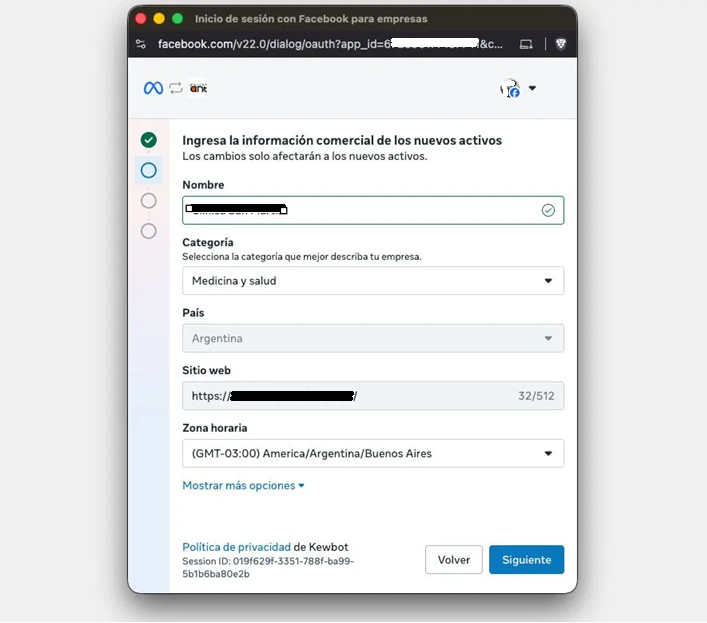Click the cast/device icon in address bar
Image resolution: width=707 pixels, height=623 pixels.
[x=526, y=44]
